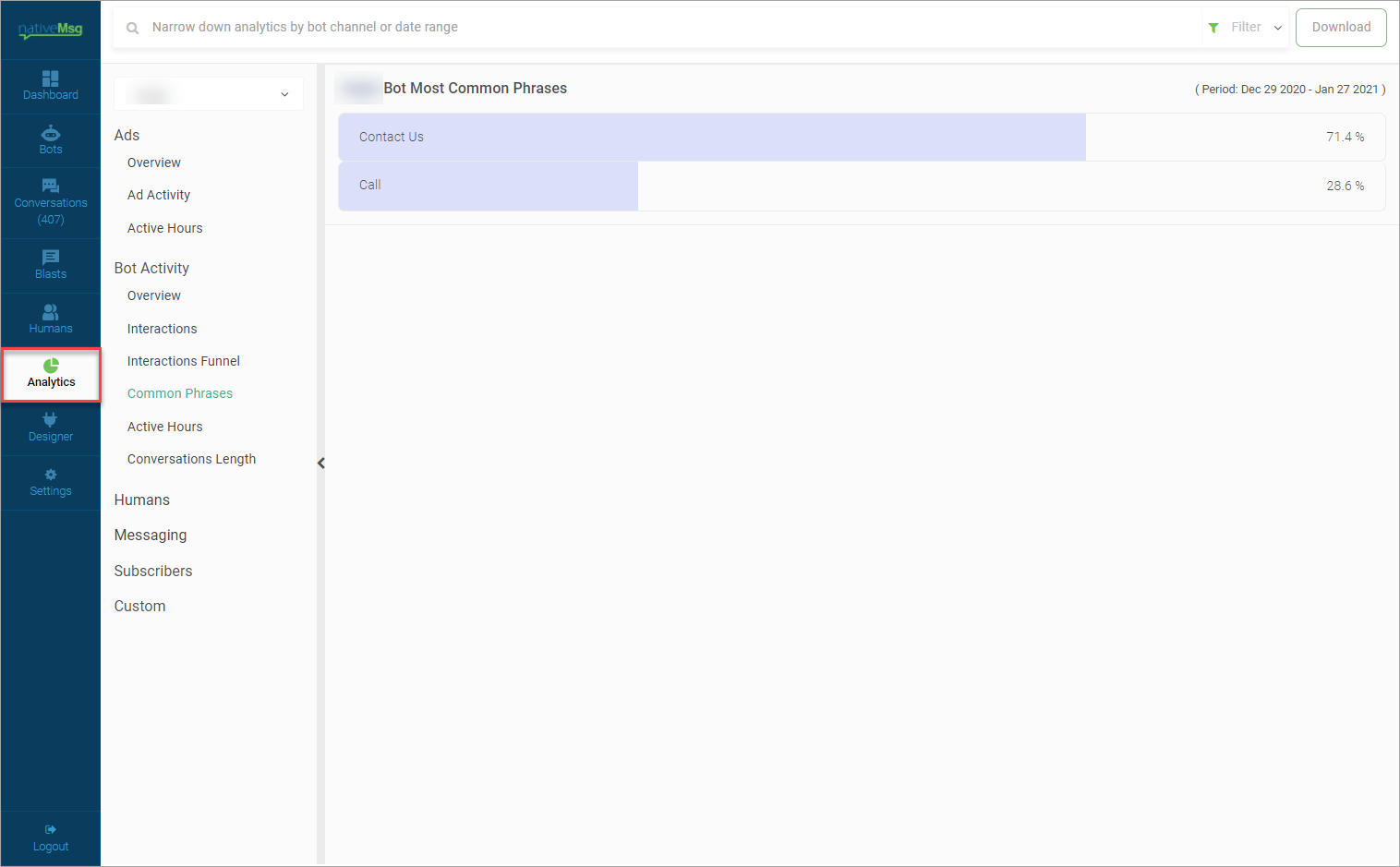
Task: Open the Settings gear icon
Action: tap(51, 475)
